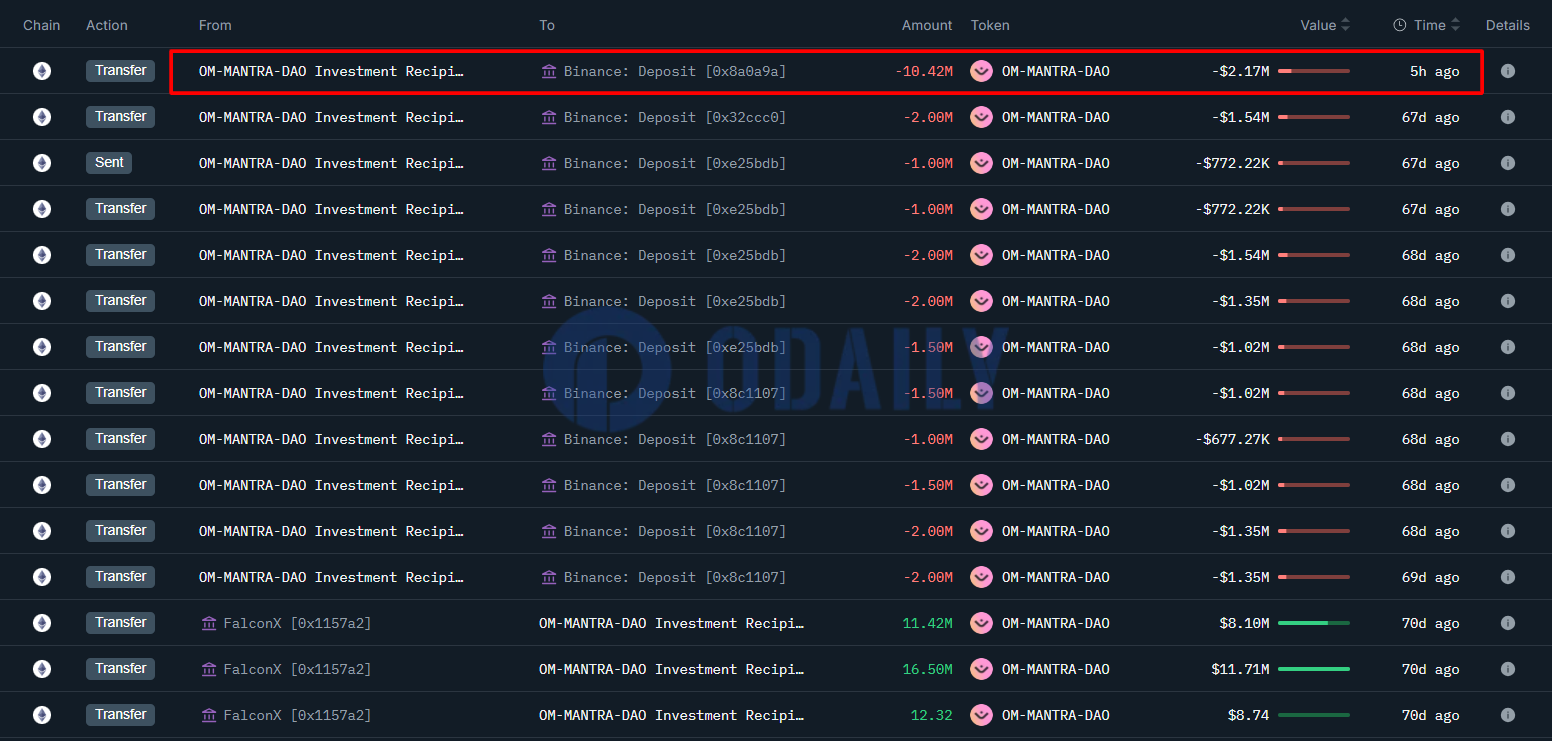This screenshot has height=741, width=1552.
Task: Open details info for the 11.42M row
Action: (1507, 623)
